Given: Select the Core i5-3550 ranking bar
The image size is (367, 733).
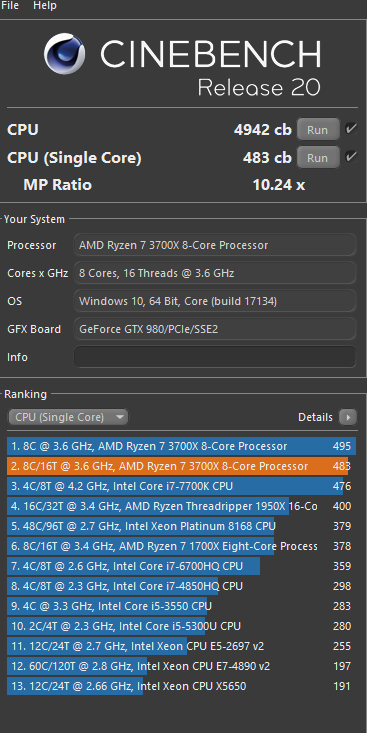Looking at the screenshot, I should (x=181, y=606).
